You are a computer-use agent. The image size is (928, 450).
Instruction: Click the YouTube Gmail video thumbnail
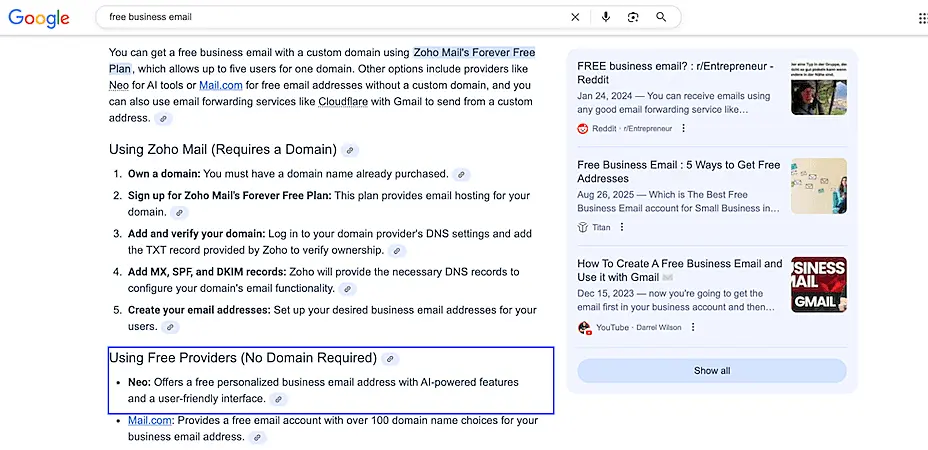(x=819, y=285)
